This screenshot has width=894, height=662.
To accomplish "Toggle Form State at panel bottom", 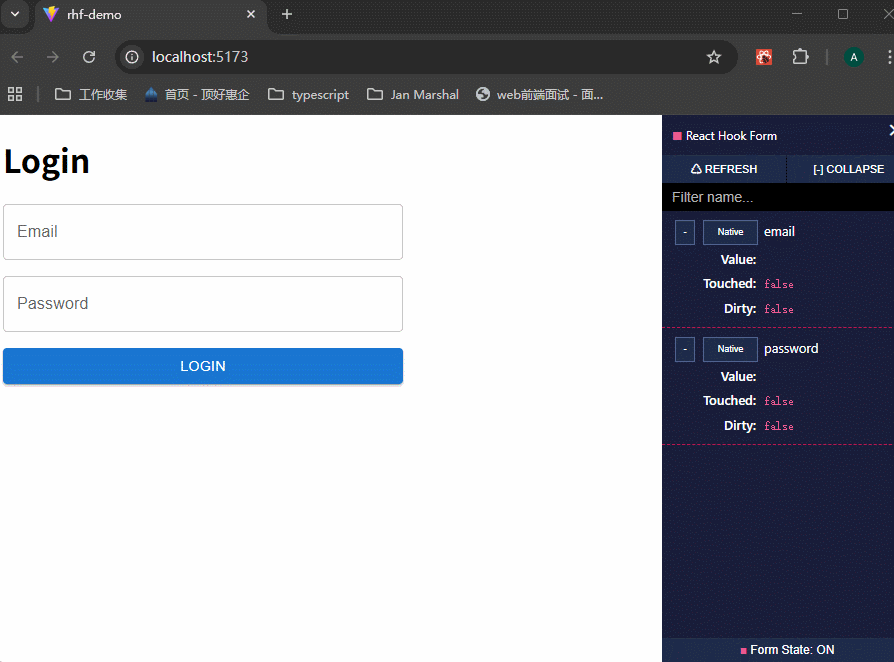I will (787, 650).
